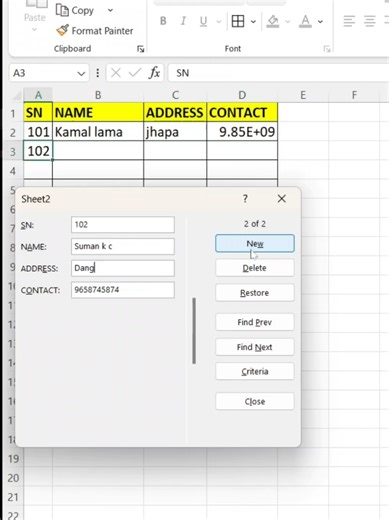The width and height of the screenshot is (389, 520).
Task: Select column F header
Action: pos(354,95)
